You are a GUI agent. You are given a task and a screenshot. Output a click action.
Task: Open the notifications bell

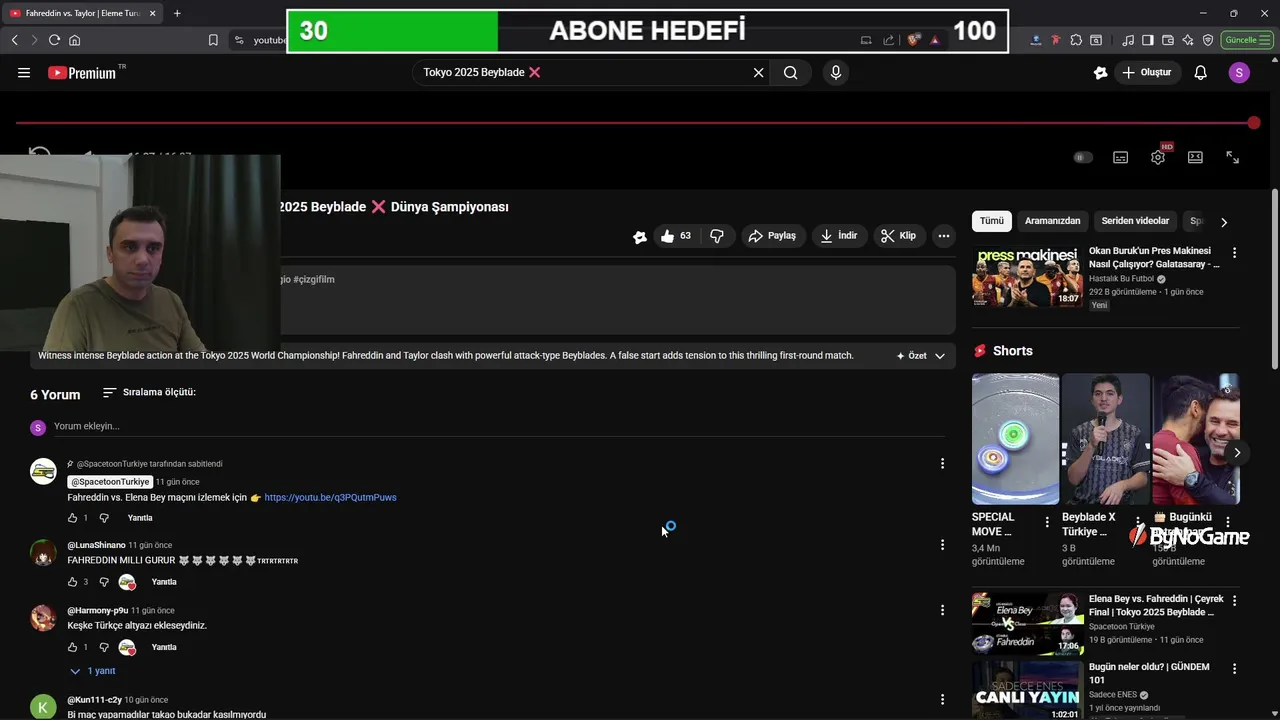click(1201, 72)
